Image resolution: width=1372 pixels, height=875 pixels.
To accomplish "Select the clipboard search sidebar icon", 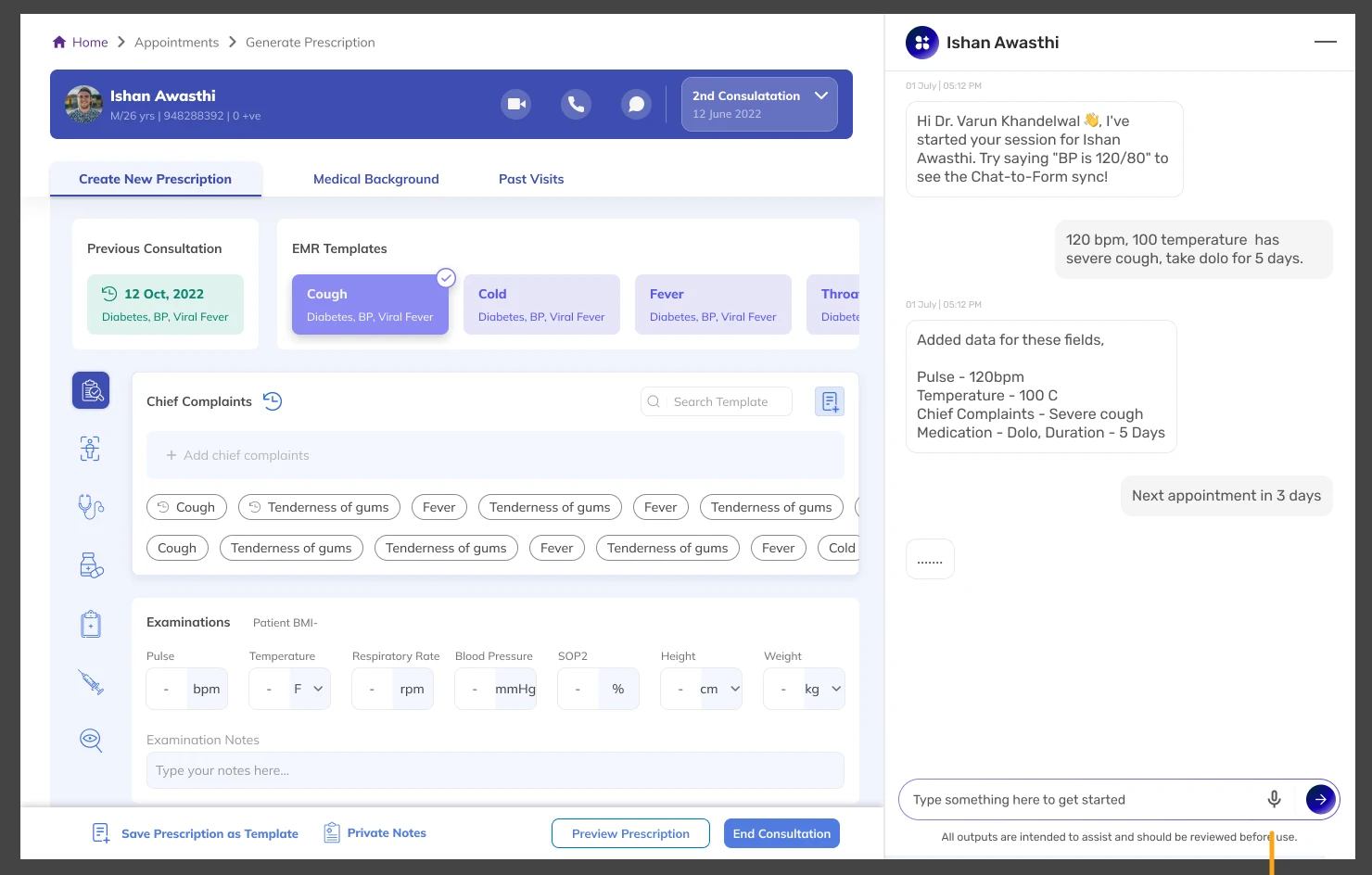I will (91, 390).
